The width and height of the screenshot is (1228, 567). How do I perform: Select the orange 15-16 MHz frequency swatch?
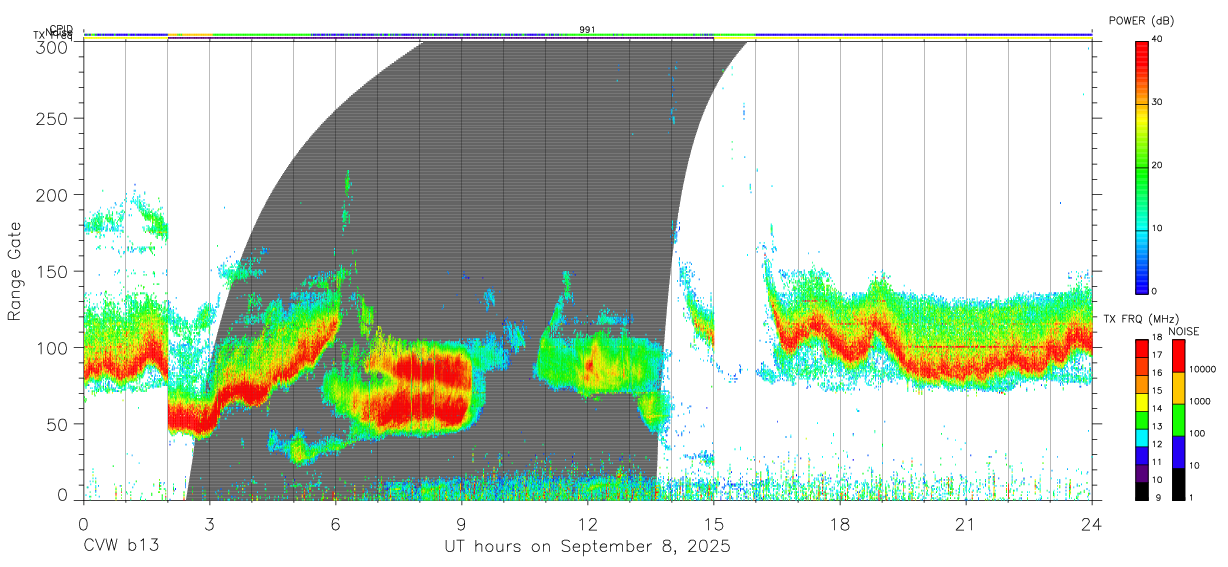(1142, 384)
